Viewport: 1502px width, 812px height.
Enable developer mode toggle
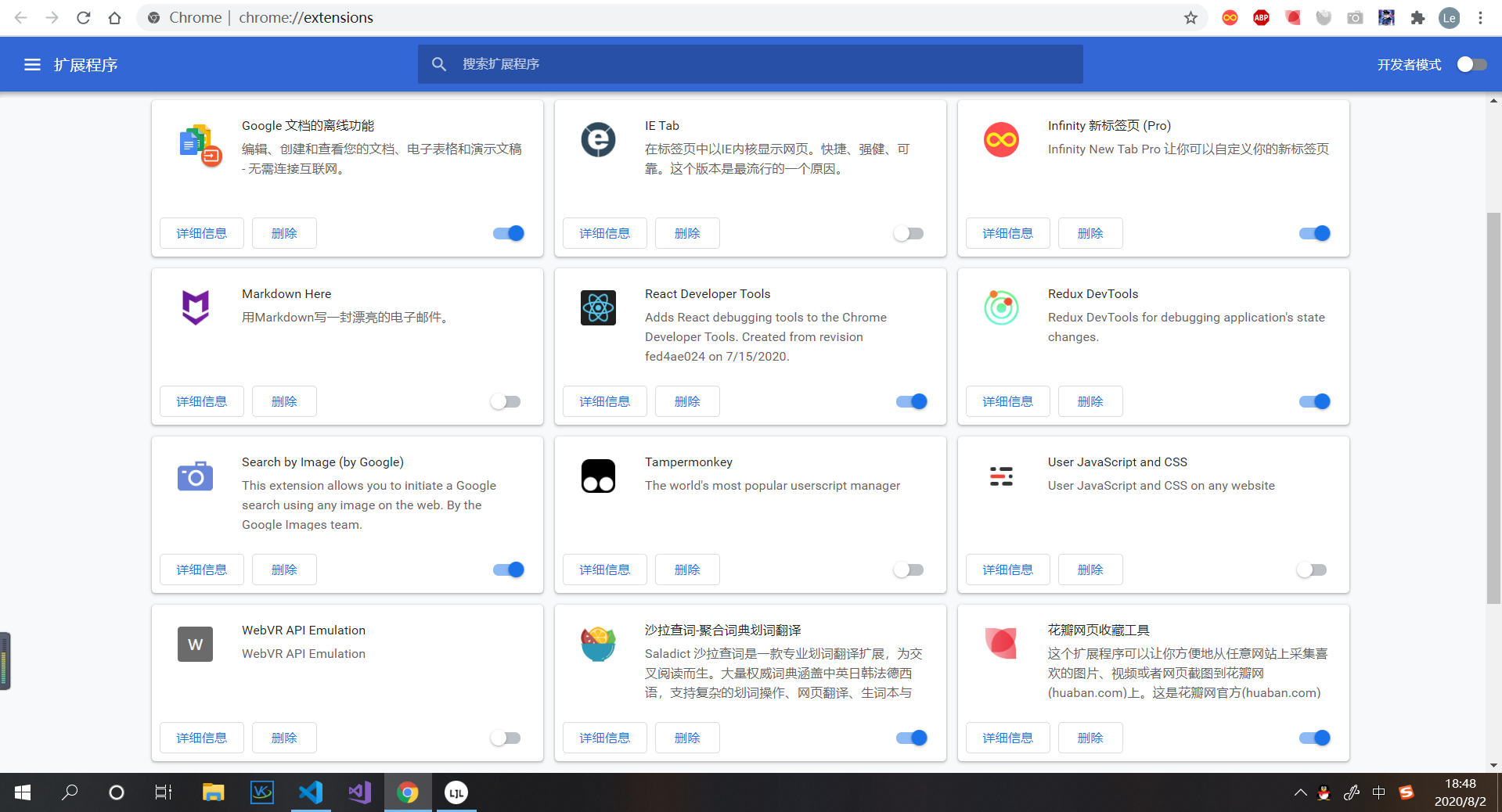[1471, 64]
